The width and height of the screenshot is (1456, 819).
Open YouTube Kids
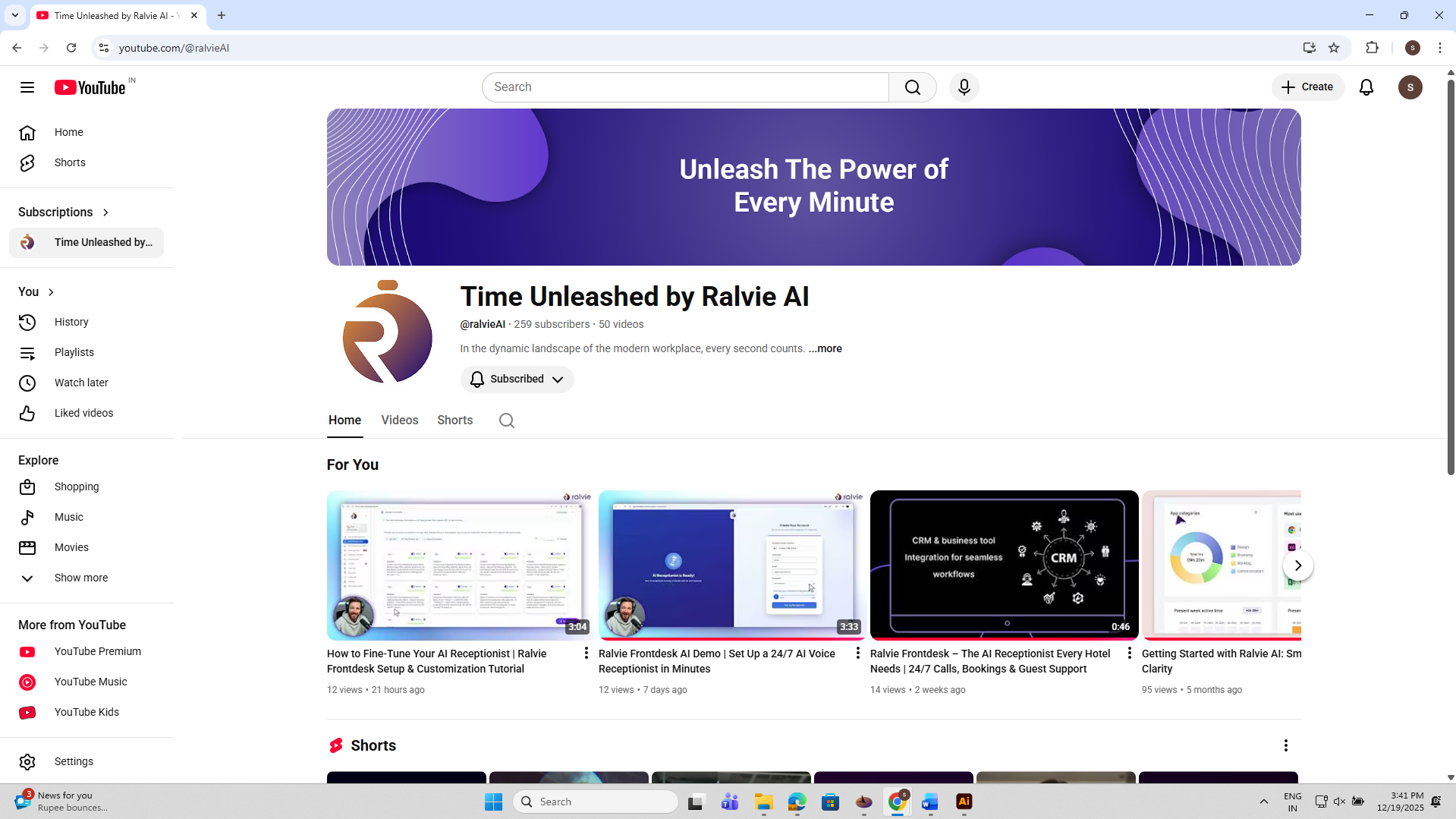(x=86, y=712)
